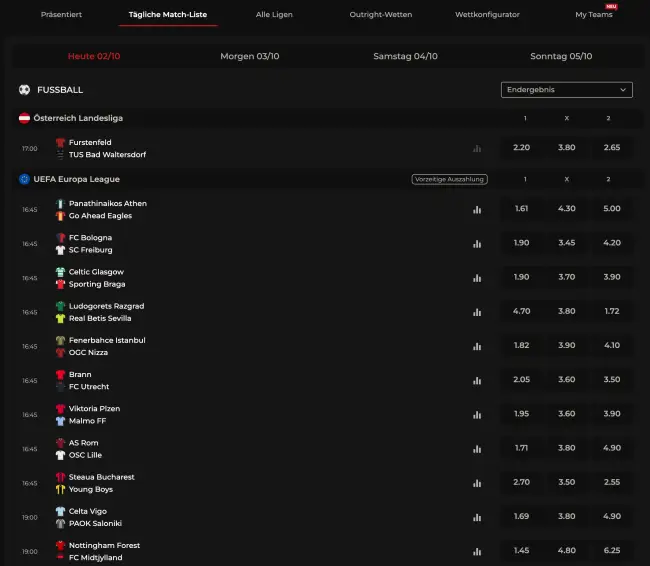The height and width of the screenshot is (566, 650).
Task: Click the Vorzeitige Auszahlung badge
Action: pos(449,180)
